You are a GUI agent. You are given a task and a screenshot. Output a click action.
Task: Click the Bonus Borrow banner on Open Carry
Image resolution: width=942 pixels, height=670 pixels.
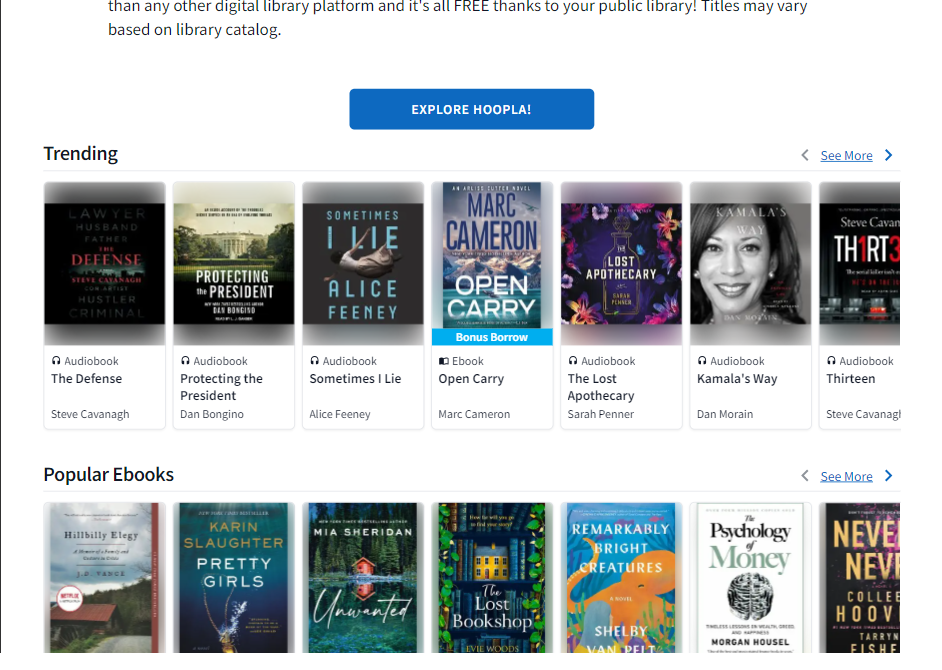492,337
